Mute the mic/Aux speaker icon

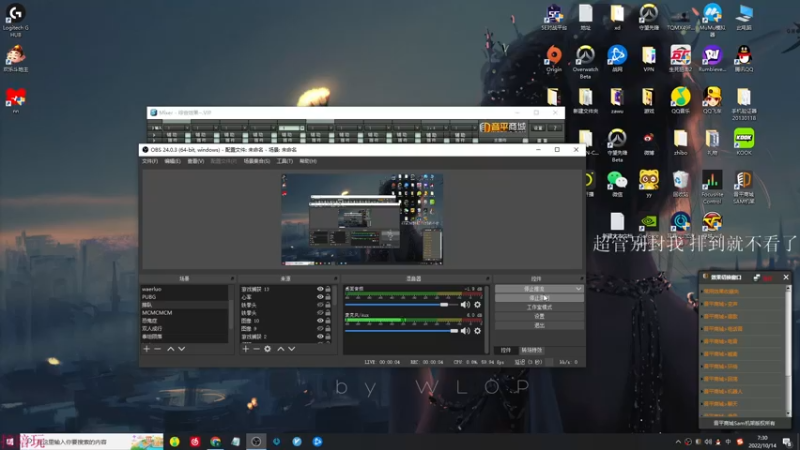[x=465, y=331]
